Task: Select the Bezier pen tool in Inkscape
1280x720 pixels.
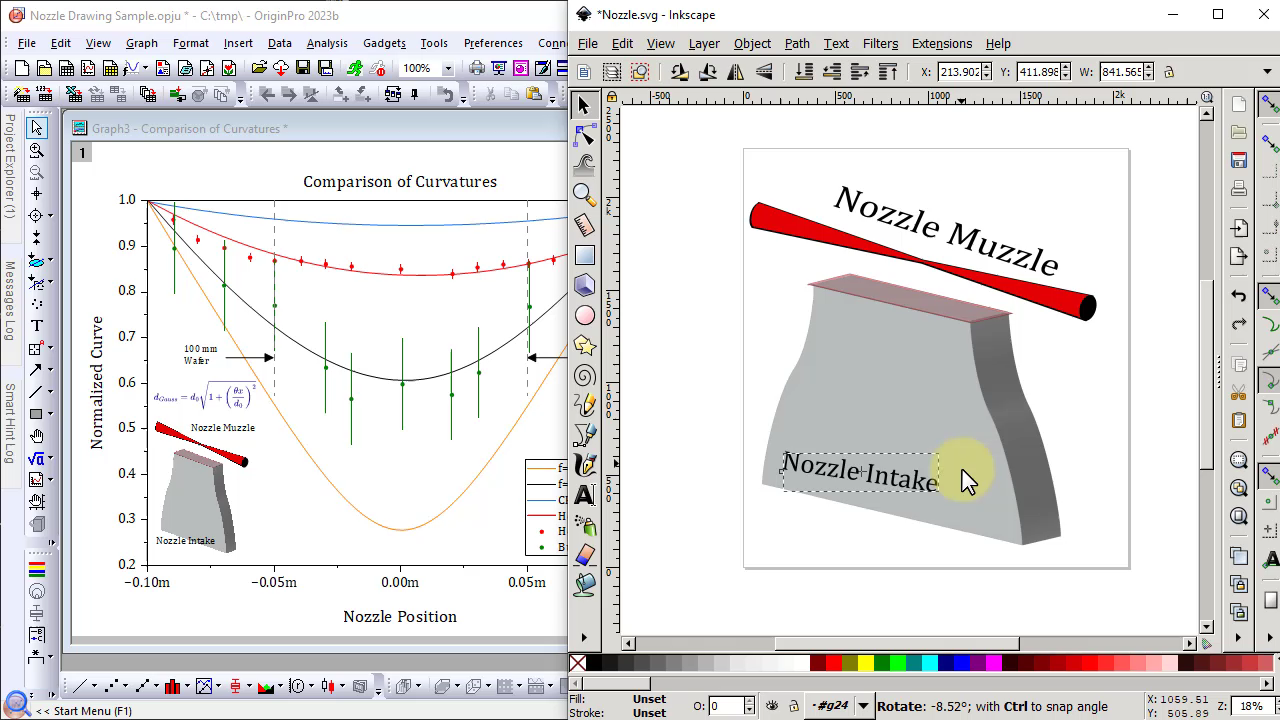Action: tap(585, 435)
